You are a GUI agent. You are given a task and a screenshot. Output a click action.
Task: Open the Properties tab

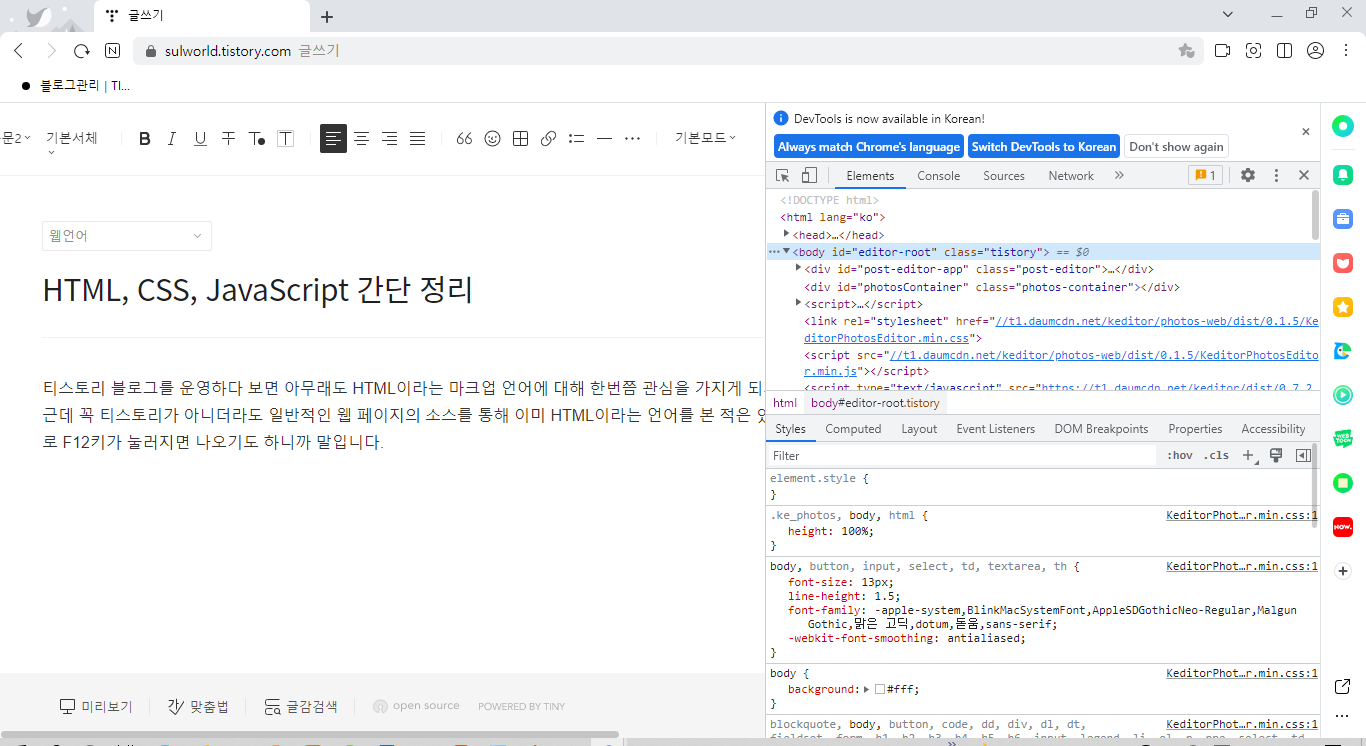[x=1195, y=429]
